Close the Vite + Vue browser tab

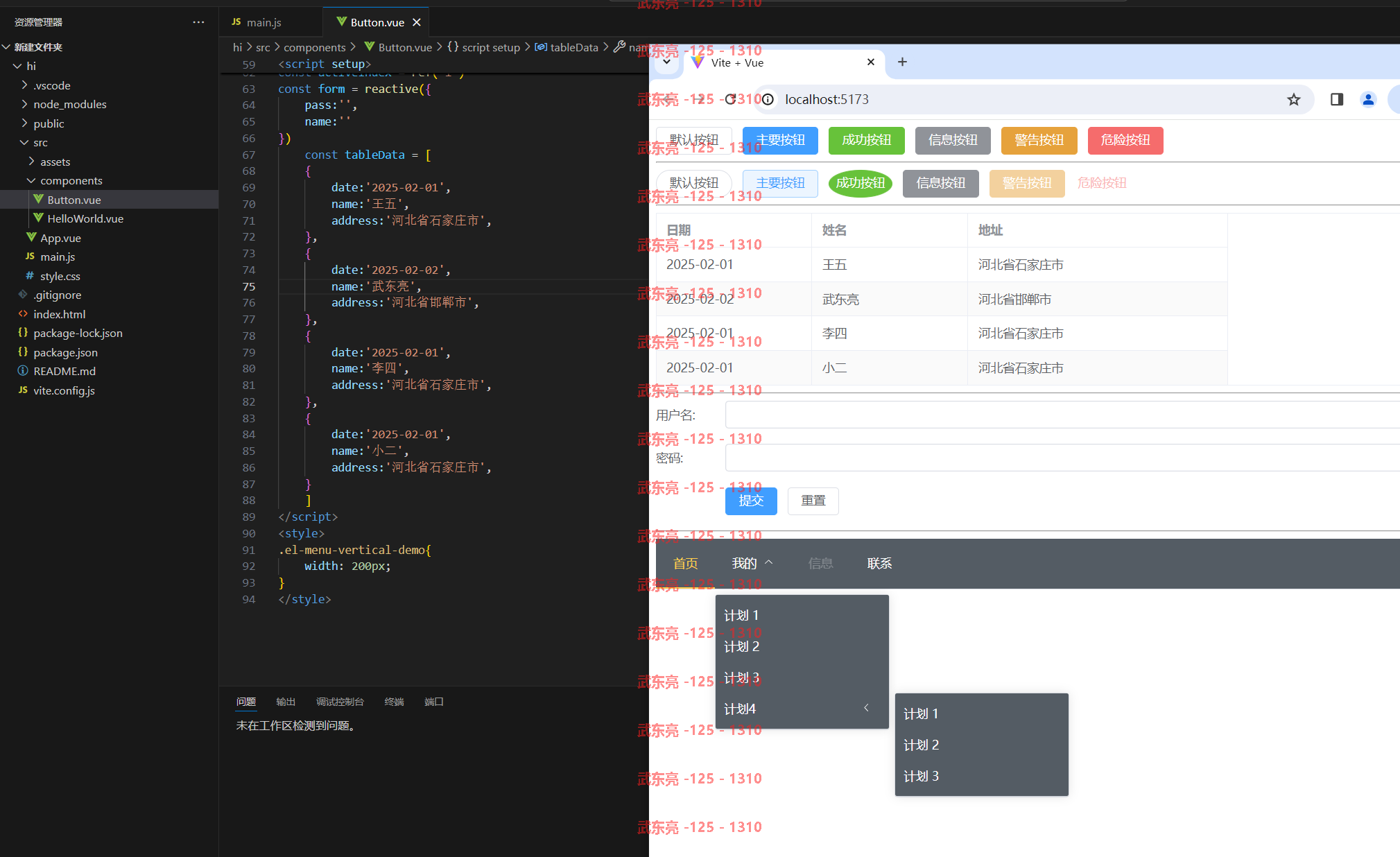pyautogui.click(x=871, y=62)
